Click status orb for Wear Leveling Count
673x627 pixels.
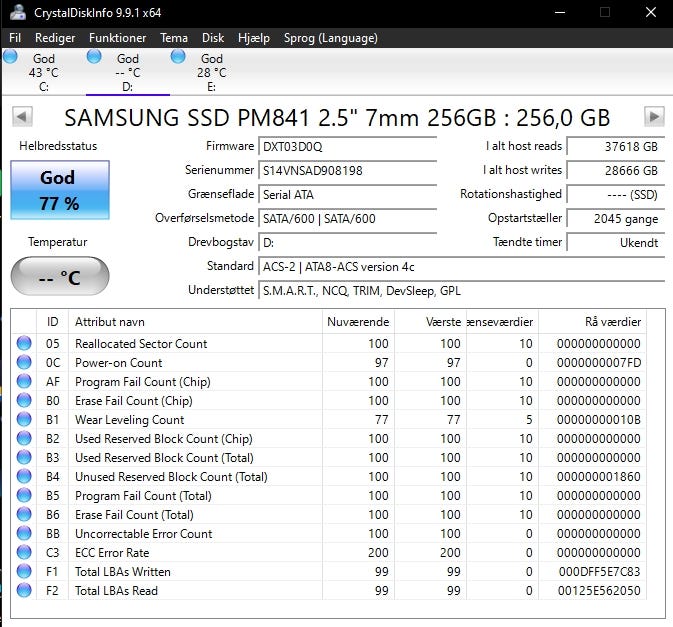(24, 419)
